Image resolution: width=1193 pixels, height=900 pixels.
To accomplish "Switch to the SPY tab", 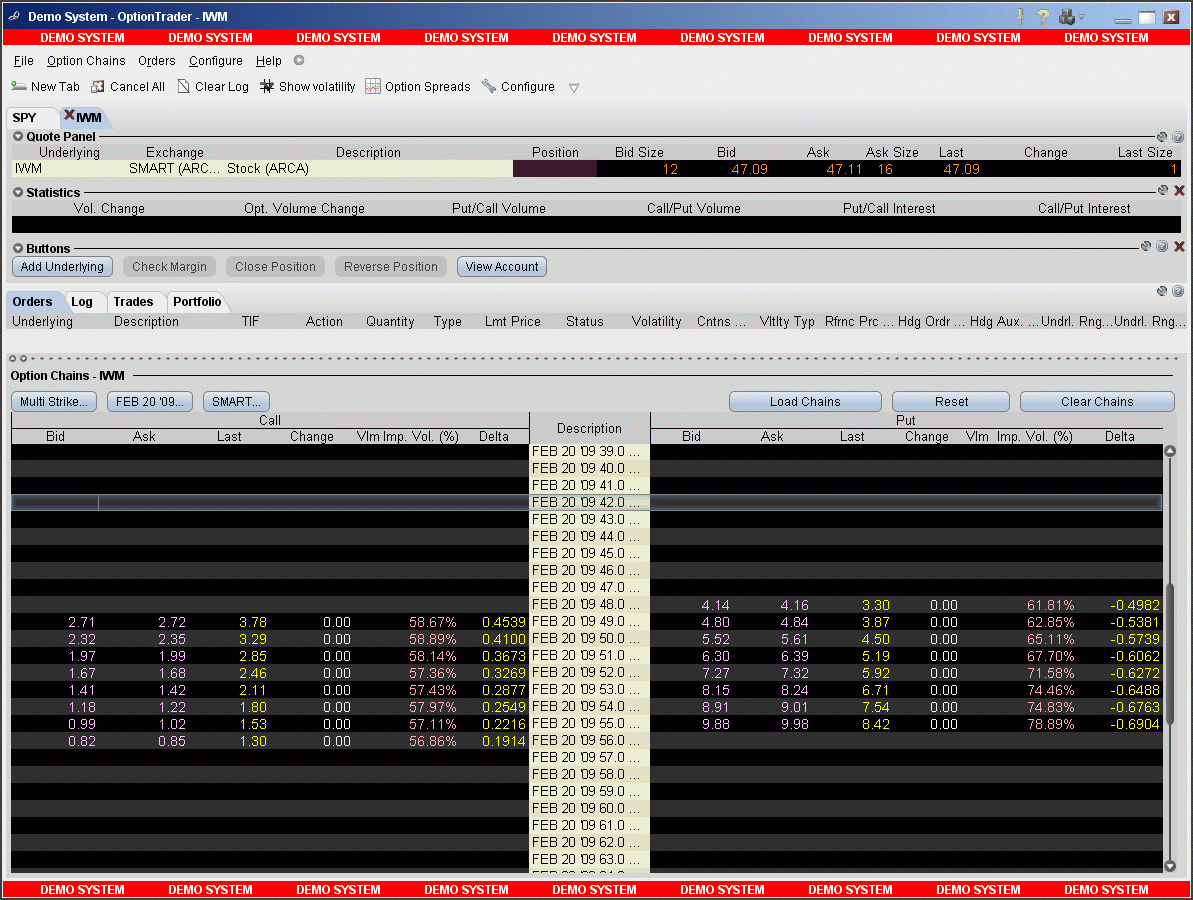I will pyautogui.click(x=24, y=117).
